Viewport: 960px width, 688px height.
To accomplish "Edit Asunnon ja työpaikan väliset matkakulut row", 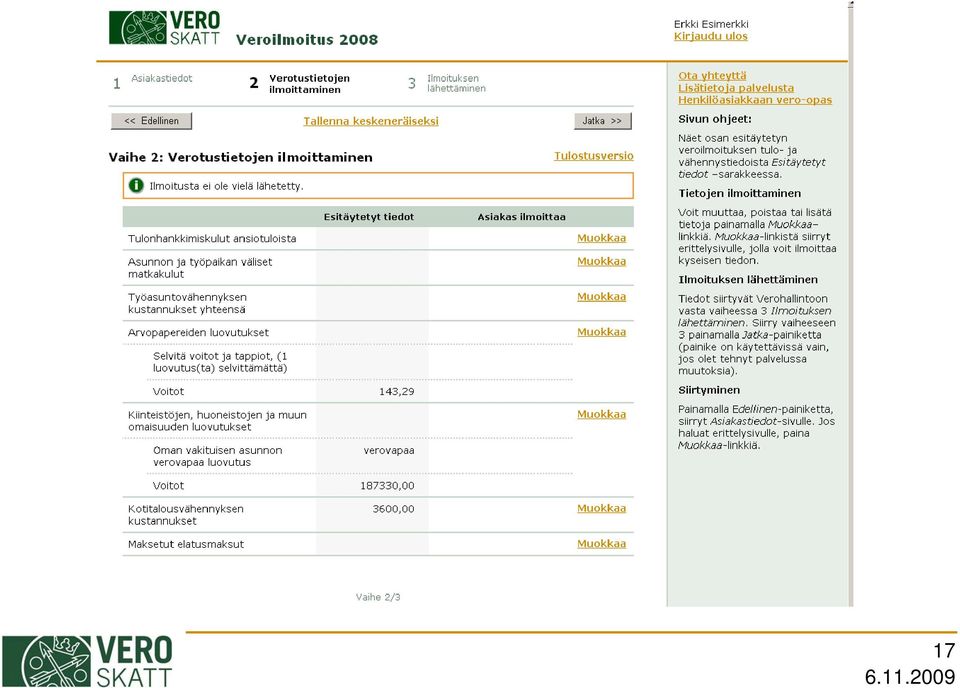I will coord(601,261).
